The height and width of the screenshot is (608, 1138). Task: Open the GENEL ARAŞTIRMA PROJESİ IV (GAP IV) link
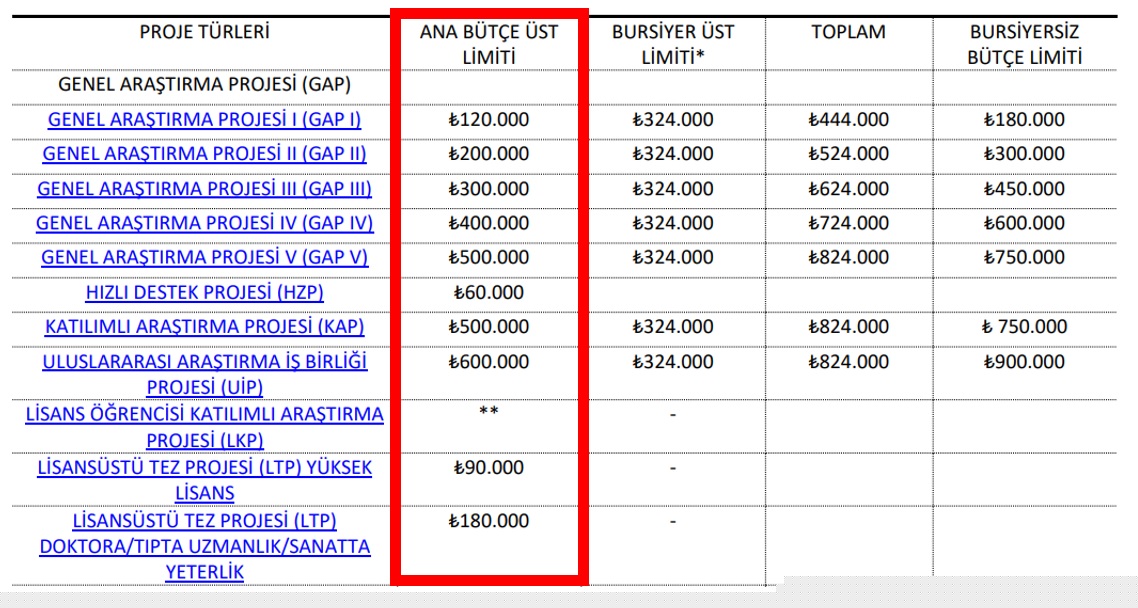click(x=205, y=223)
